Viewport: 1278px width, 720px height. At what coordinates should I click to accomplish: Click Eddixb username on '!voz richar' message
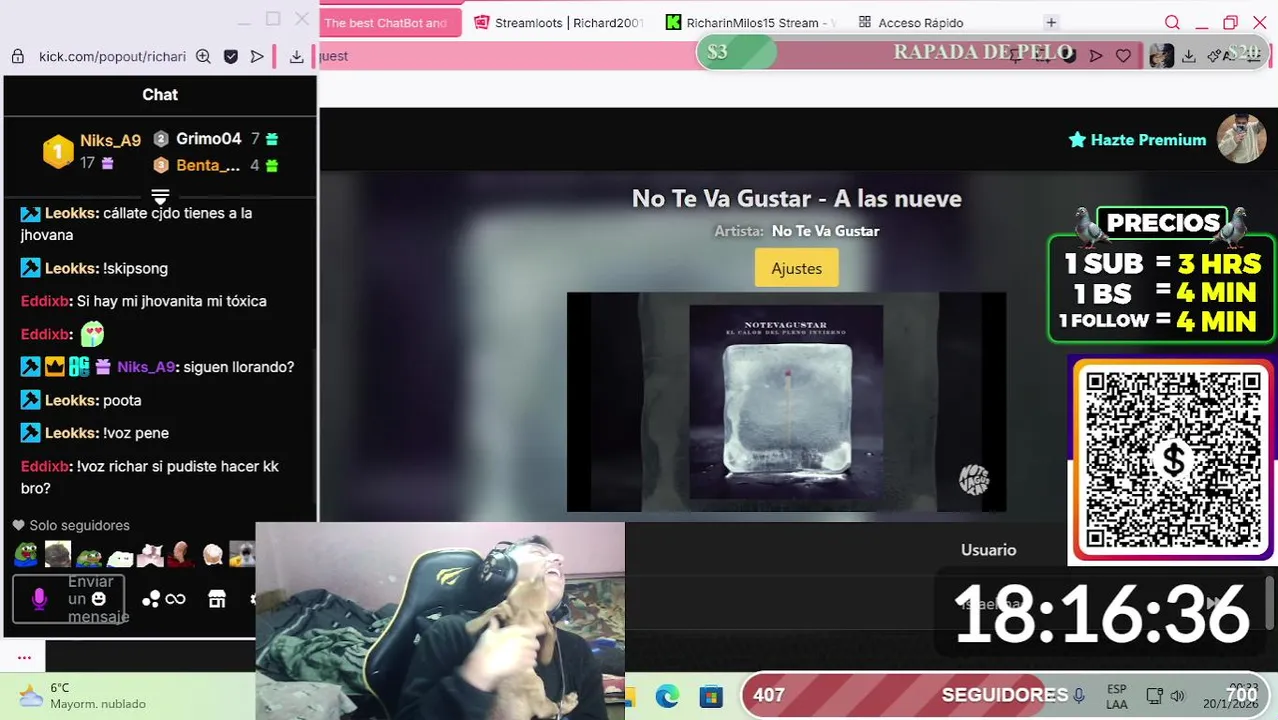(45, 466)
